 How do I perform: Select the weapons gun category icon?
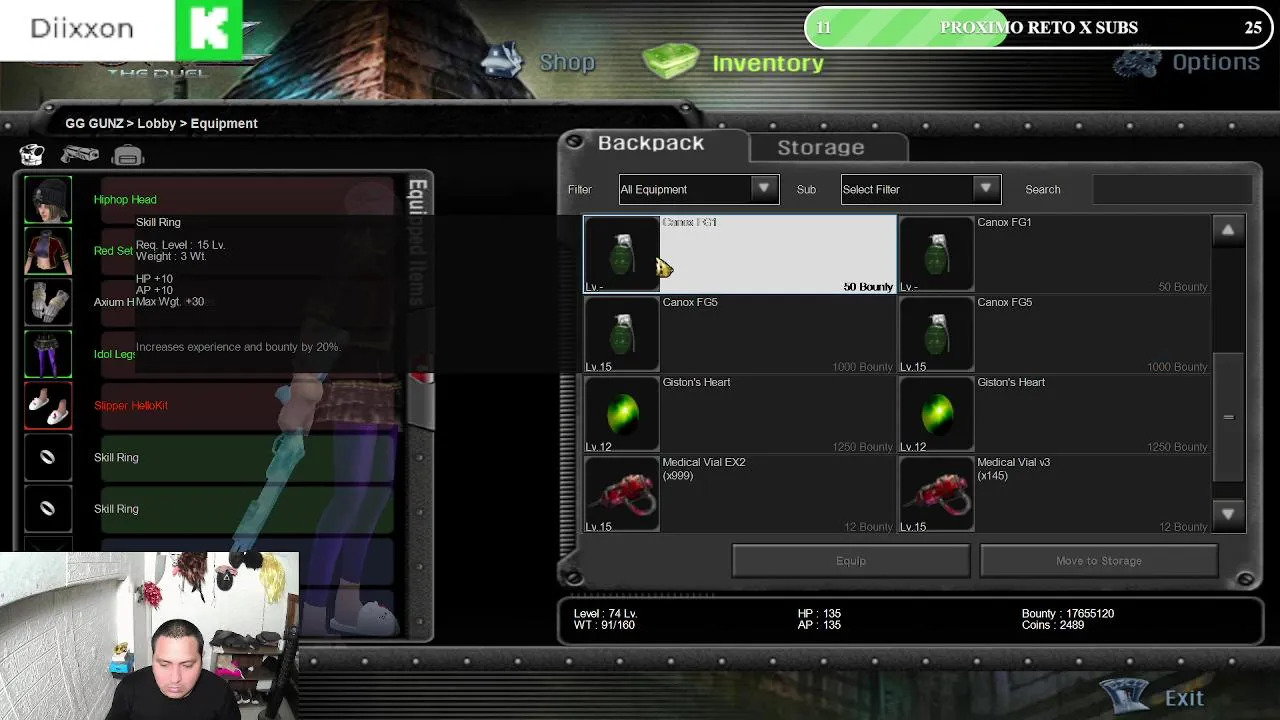80,155
